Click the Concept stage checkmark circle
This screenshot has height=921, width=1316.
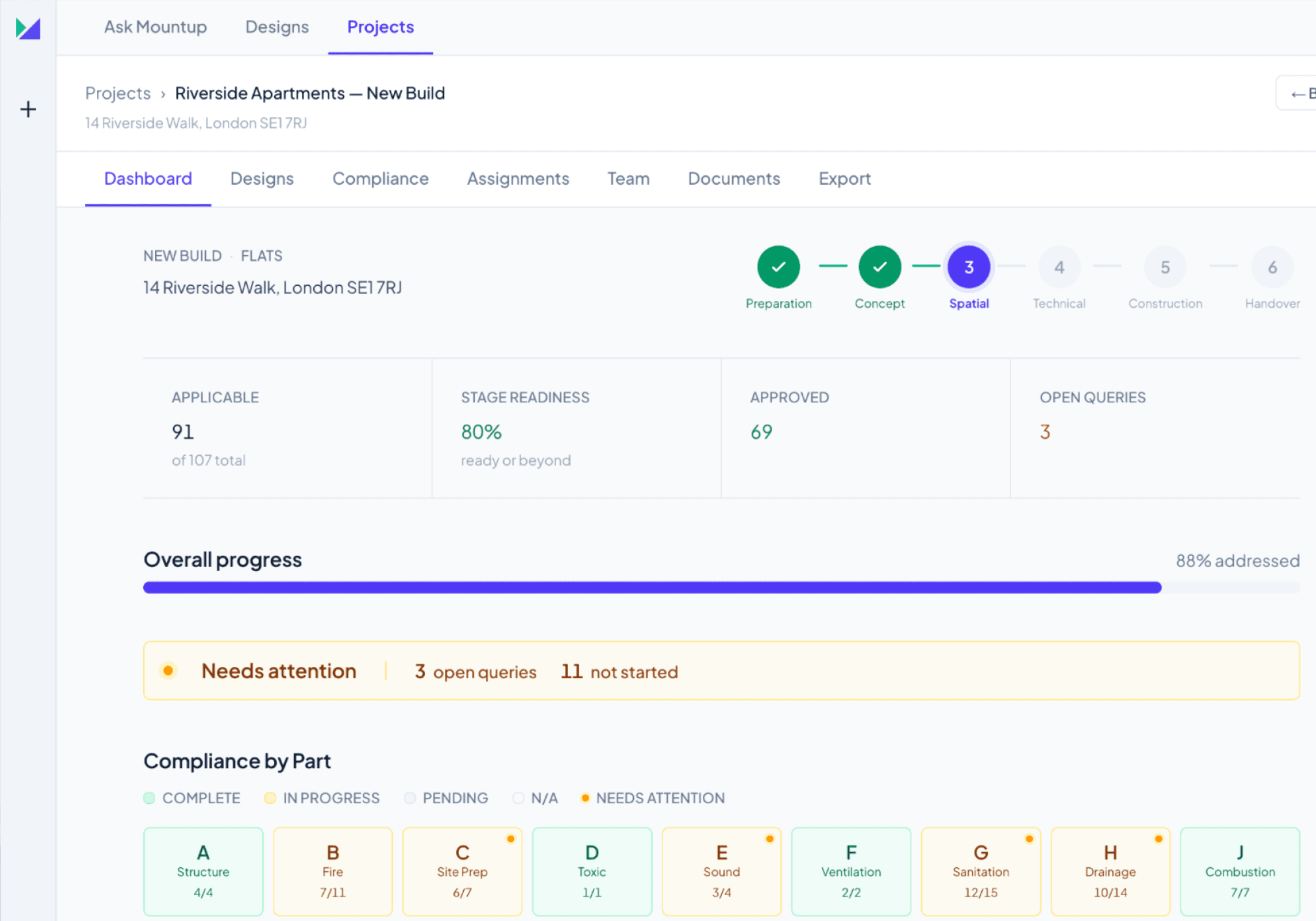pos(880,266)
